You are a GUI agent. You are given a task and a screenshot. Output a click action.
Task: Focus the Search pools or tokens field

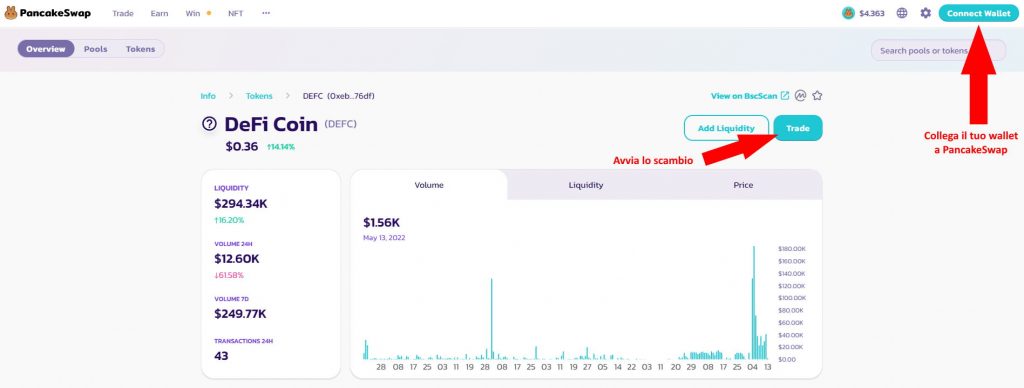938,50
